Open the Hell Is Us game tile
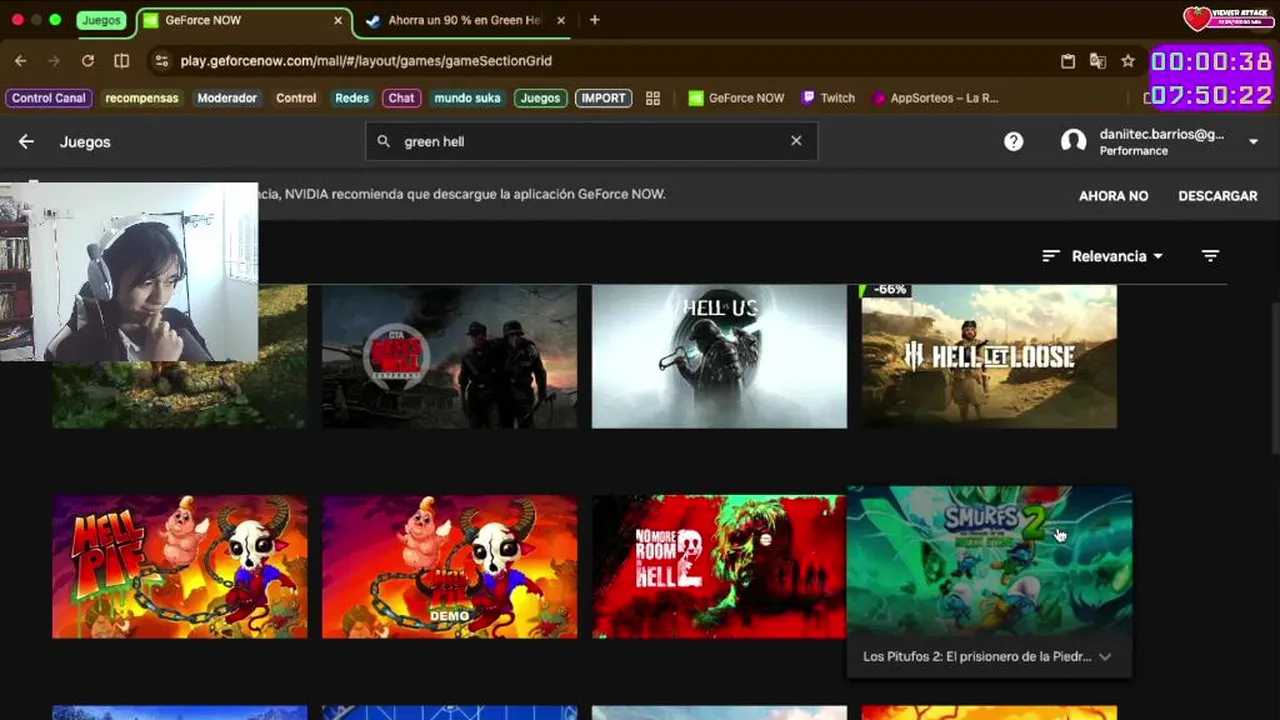 click(x=719, y=356)
